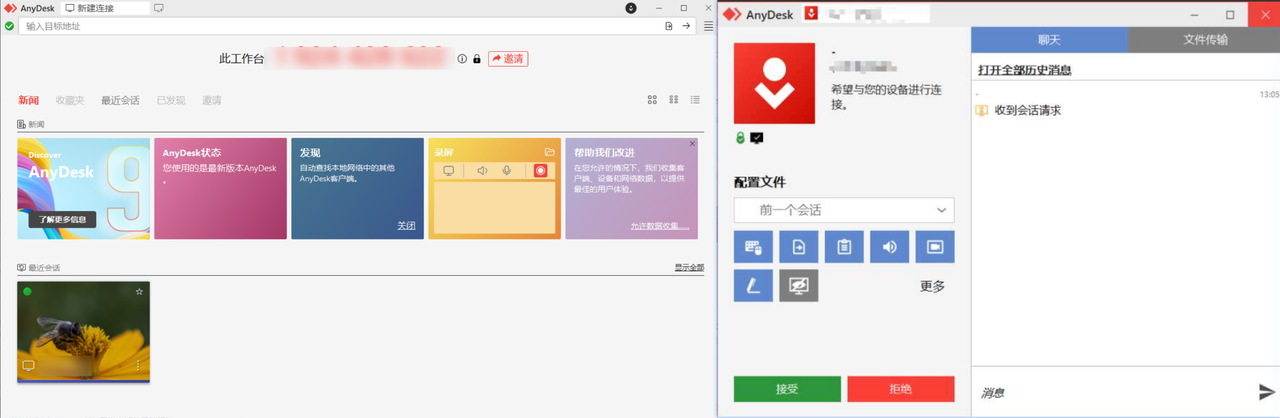Click the new session tab icon

click(x=159, y=8)
